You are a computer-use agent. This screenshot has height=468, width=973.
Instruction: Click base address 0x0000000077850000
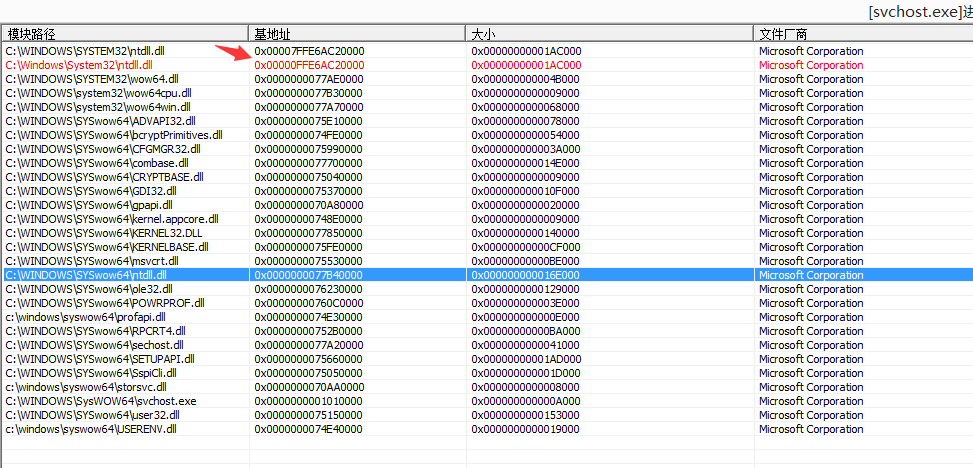309,233
